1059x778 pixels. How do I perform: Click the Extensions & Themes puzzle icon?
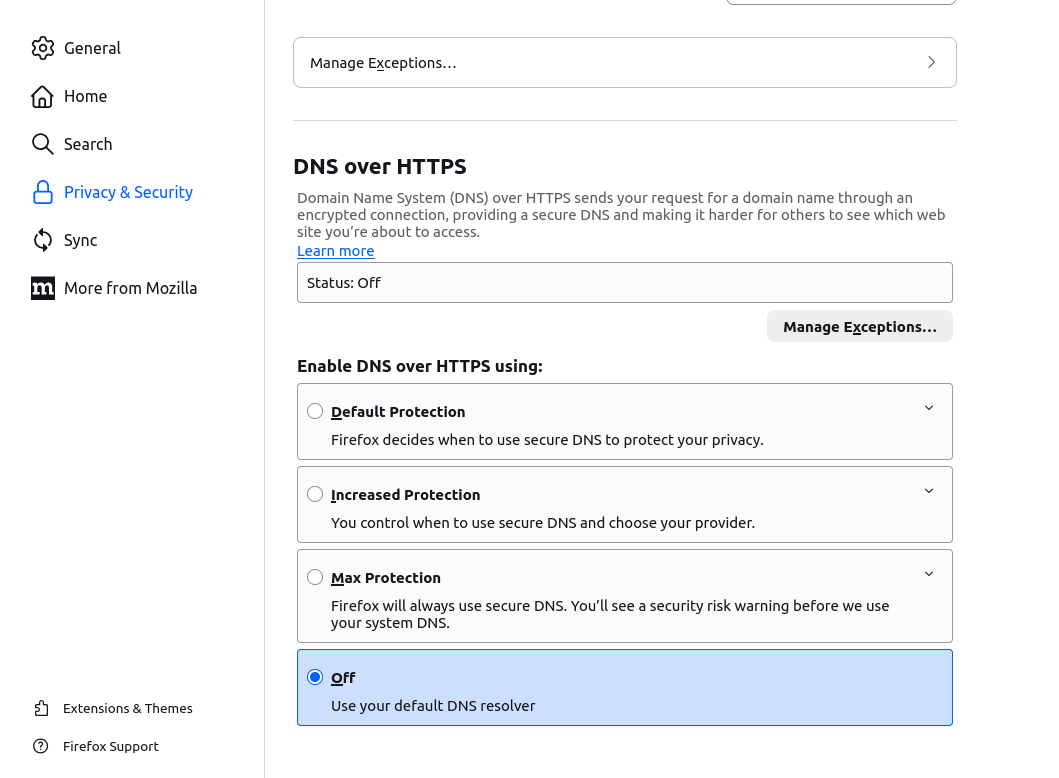point(41,708)
